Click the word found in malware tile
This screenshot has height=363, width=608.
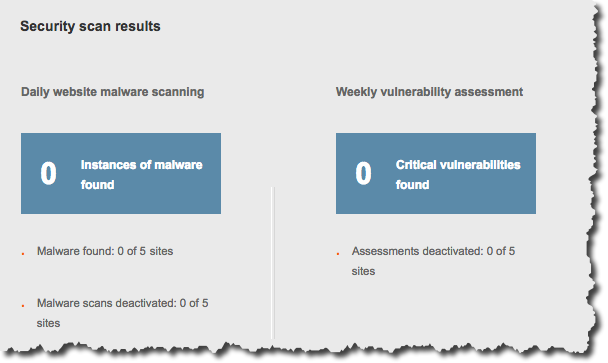pyautogui.click(x=97, y=185)
